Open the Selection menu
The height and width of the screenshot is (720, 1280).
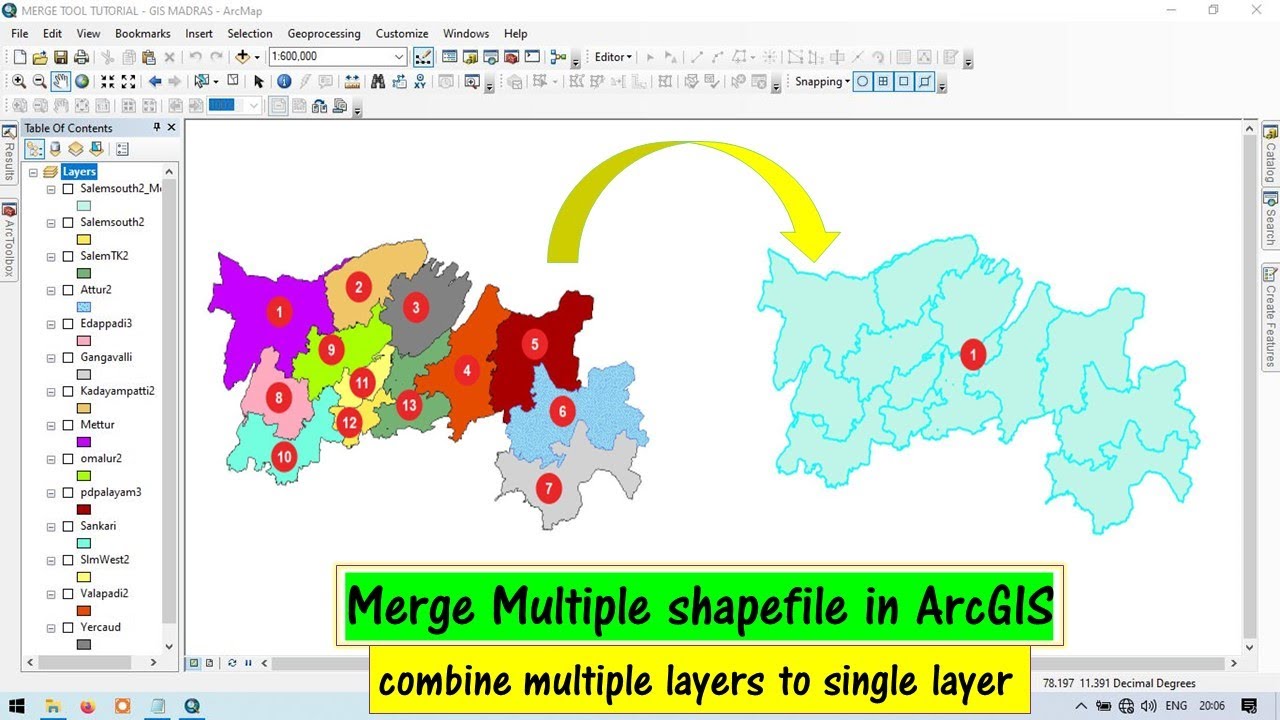point(250,33)
